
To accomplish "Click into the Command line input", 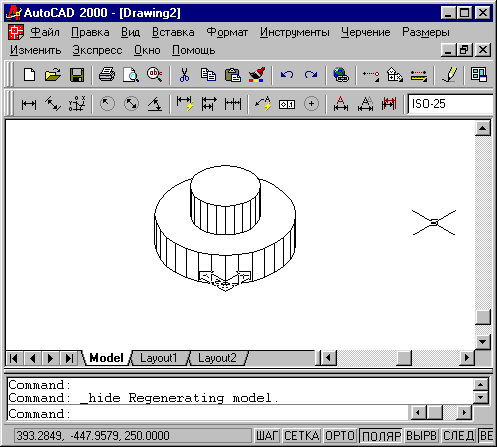I will [x=208, y=414].
